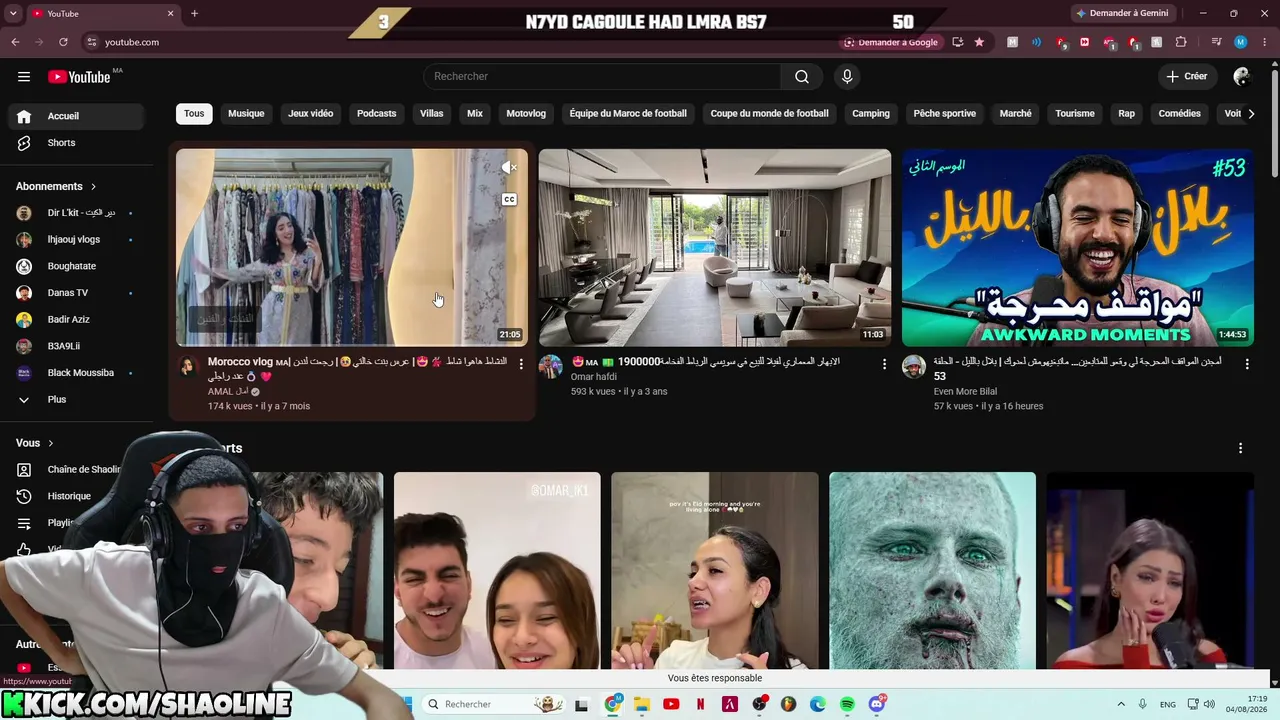
Task: Select the Motovlog filter chip
Action: point(526,114)
